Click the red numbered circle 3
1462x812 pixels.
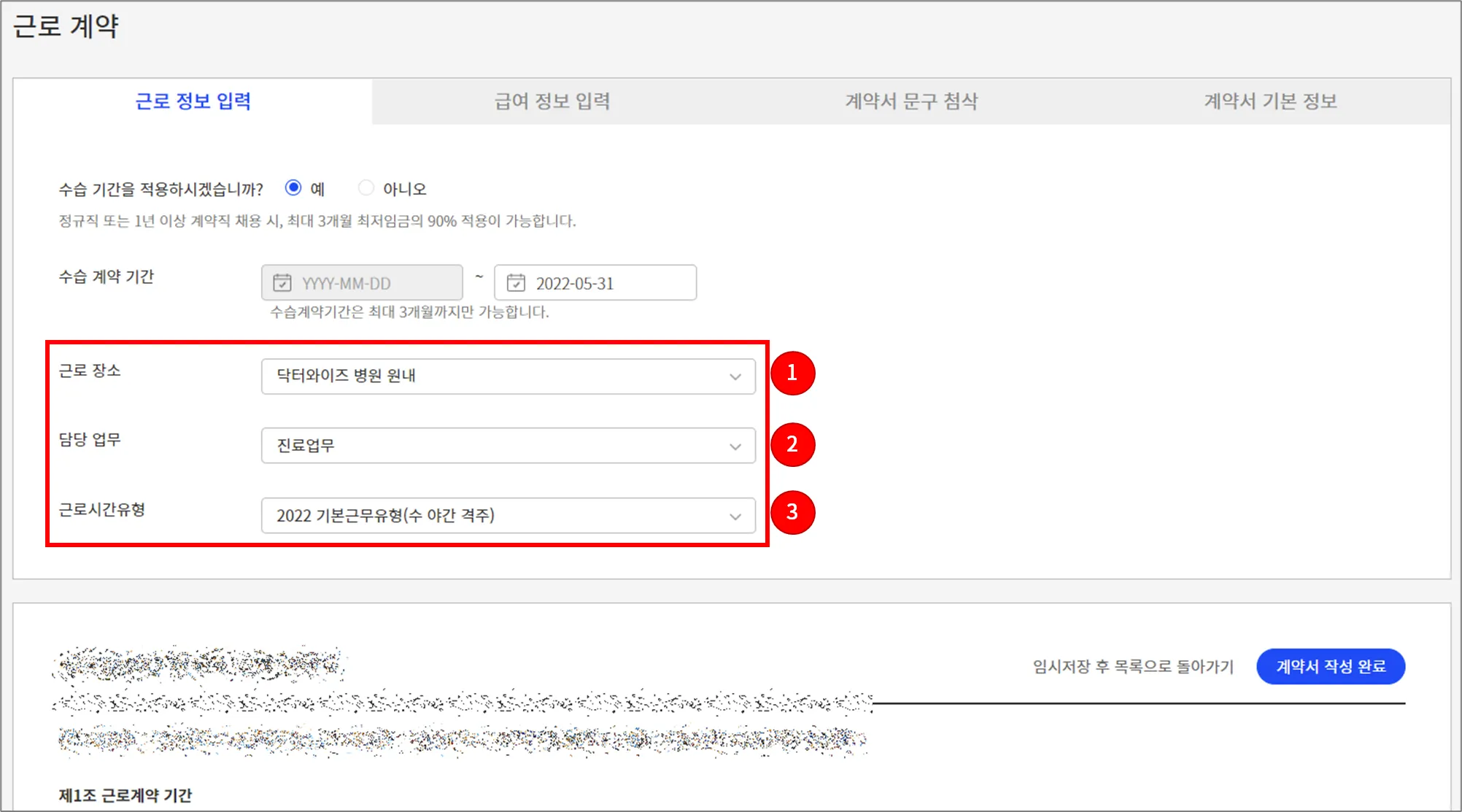pyautogui.click(x=792, y=512)
